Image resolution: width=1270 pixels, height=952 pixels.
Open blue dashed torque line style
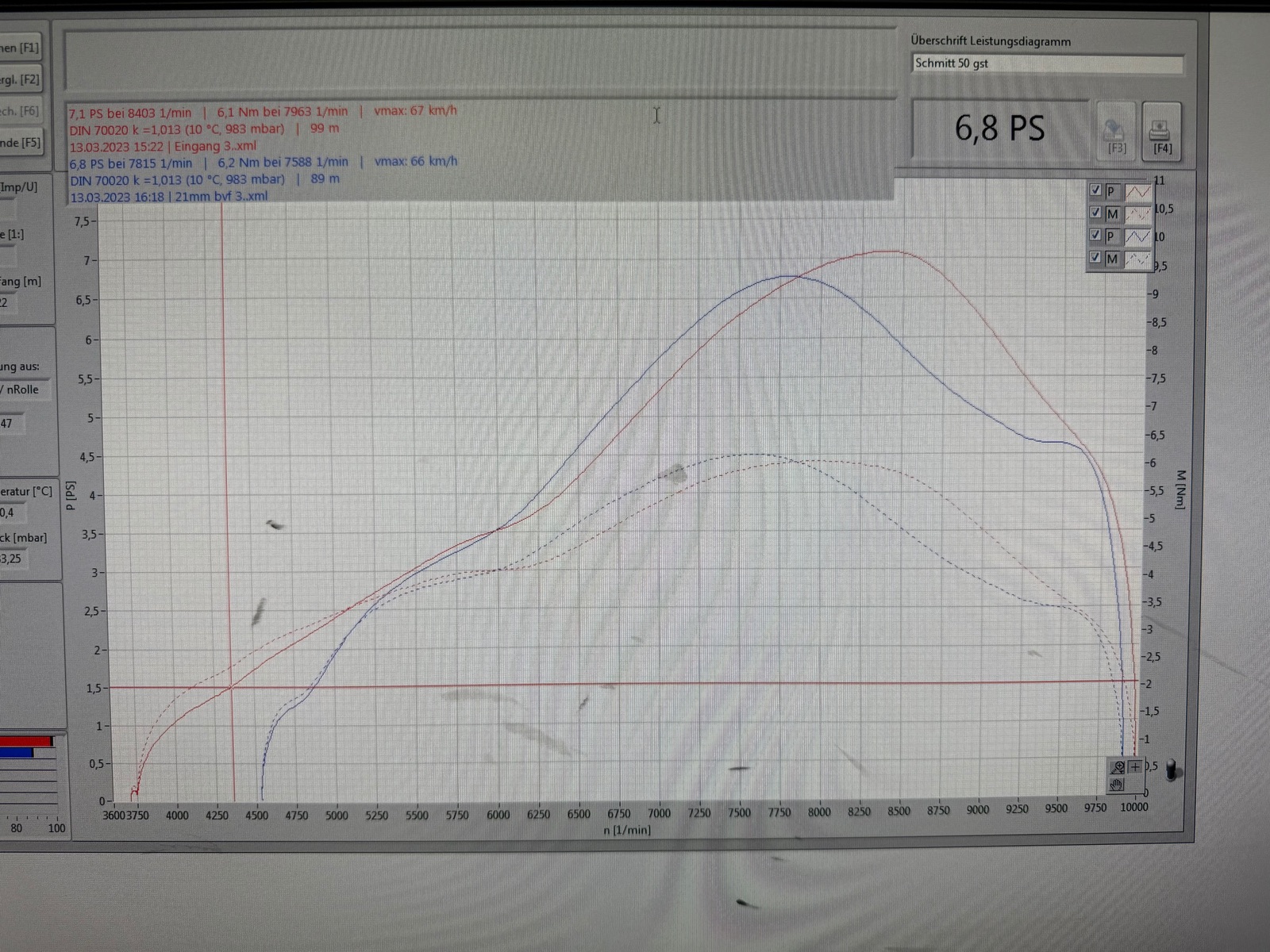point(1137,259)
